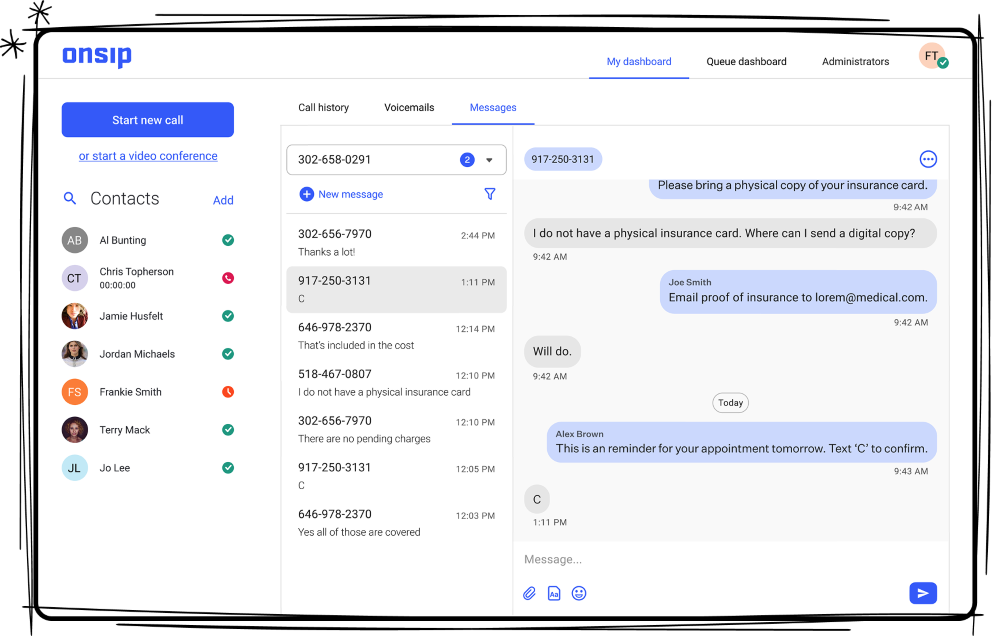Screen dimensions: 992x636
Task: Send the message with the send arrow icon
Action: pos(922,593)
